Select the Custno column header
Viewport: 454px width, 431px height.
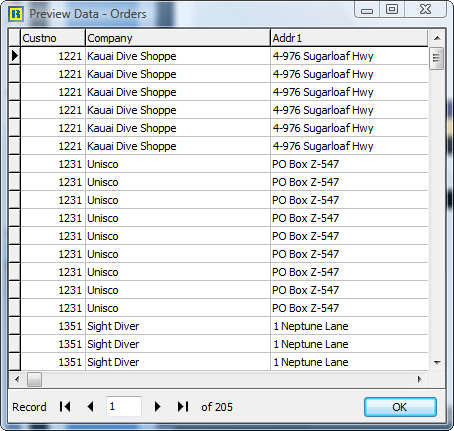tap(53, 38)
